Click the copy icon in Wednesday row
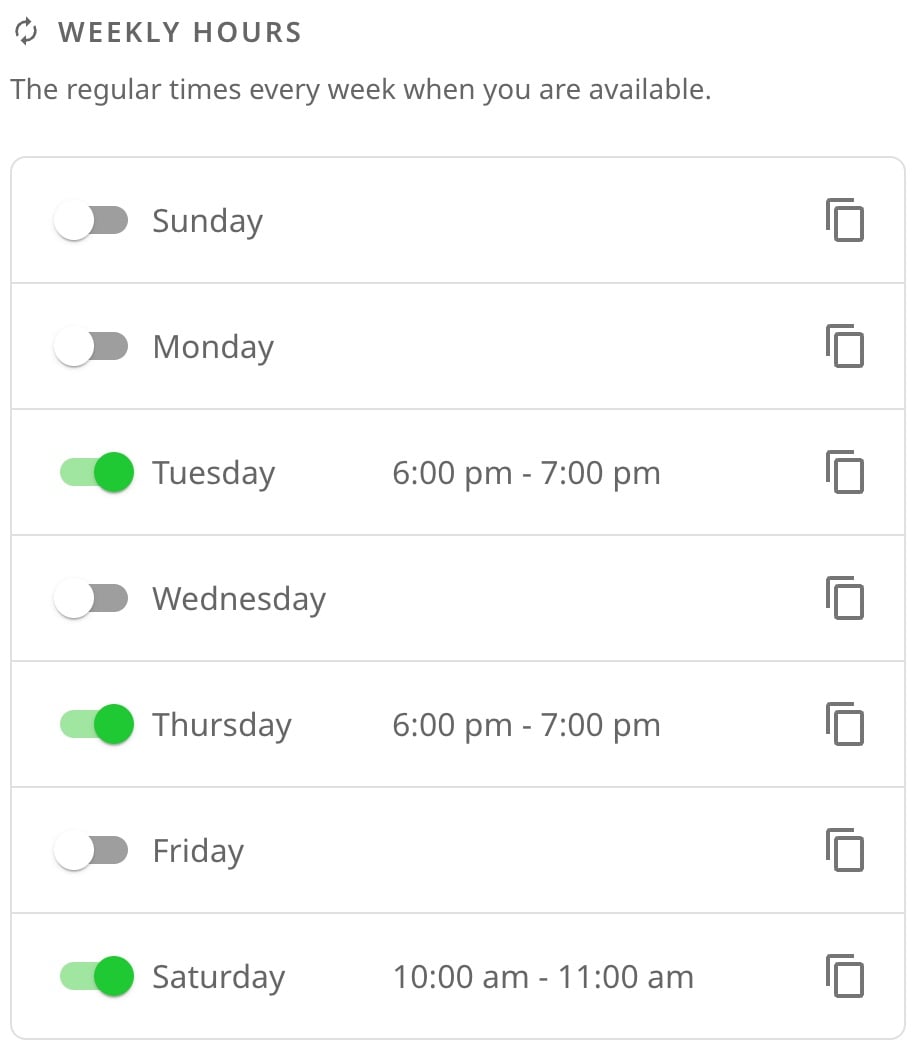920x1052 pixels. (844, 598)
